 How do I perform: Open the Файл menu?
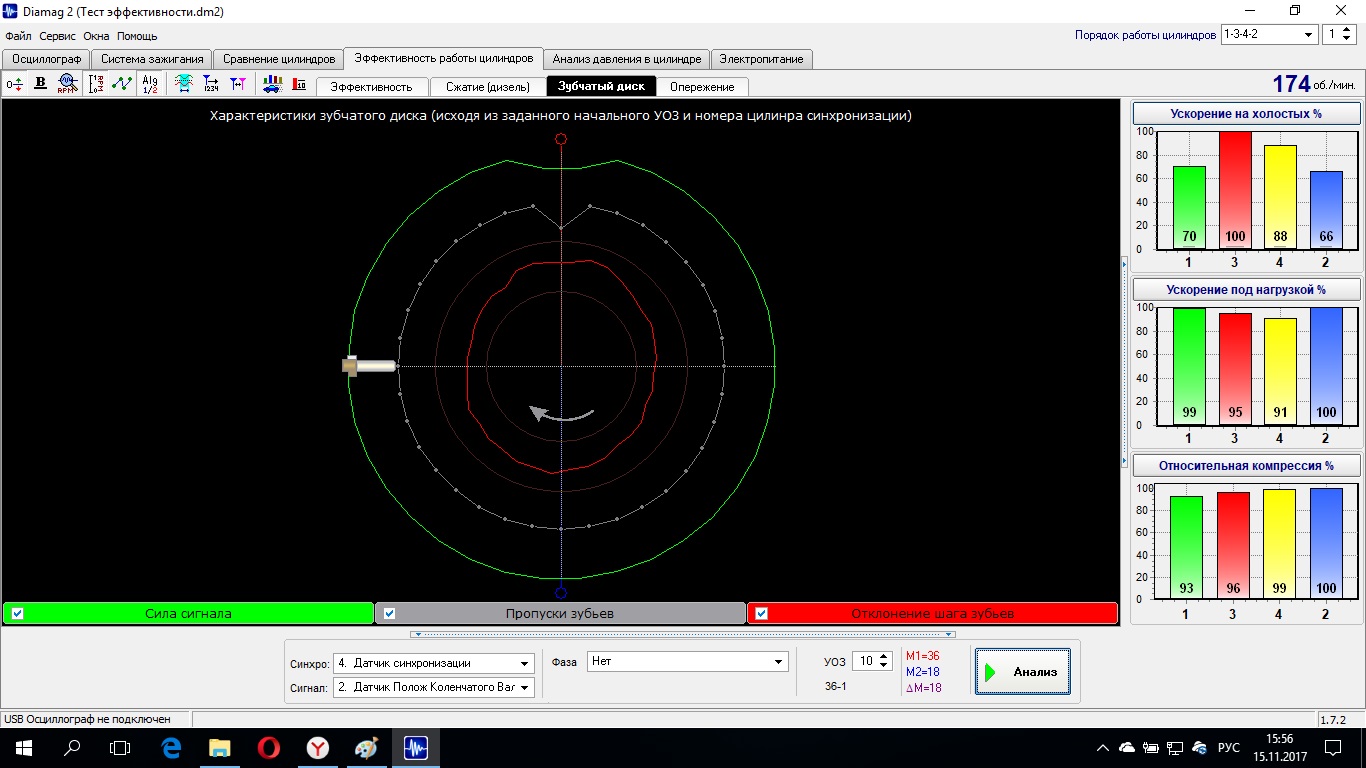coord(18,36)
